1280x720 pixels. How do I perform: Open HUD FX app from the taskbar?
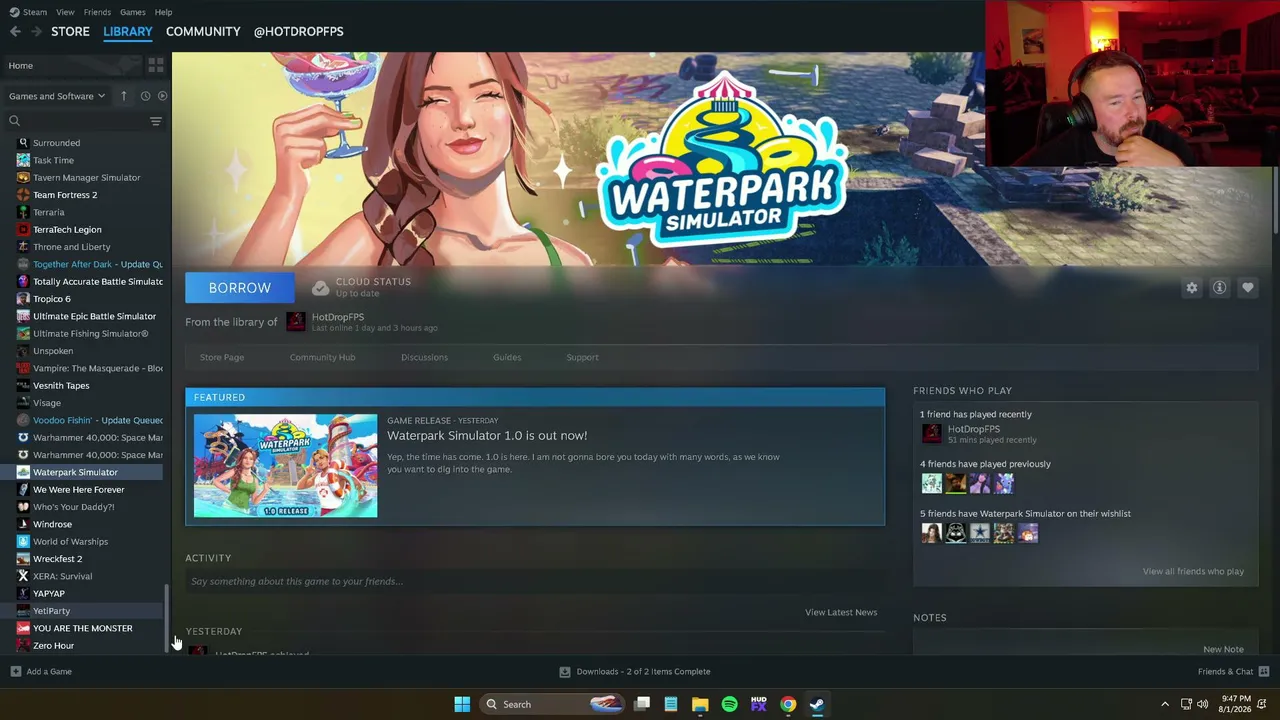tap(758, 704)
